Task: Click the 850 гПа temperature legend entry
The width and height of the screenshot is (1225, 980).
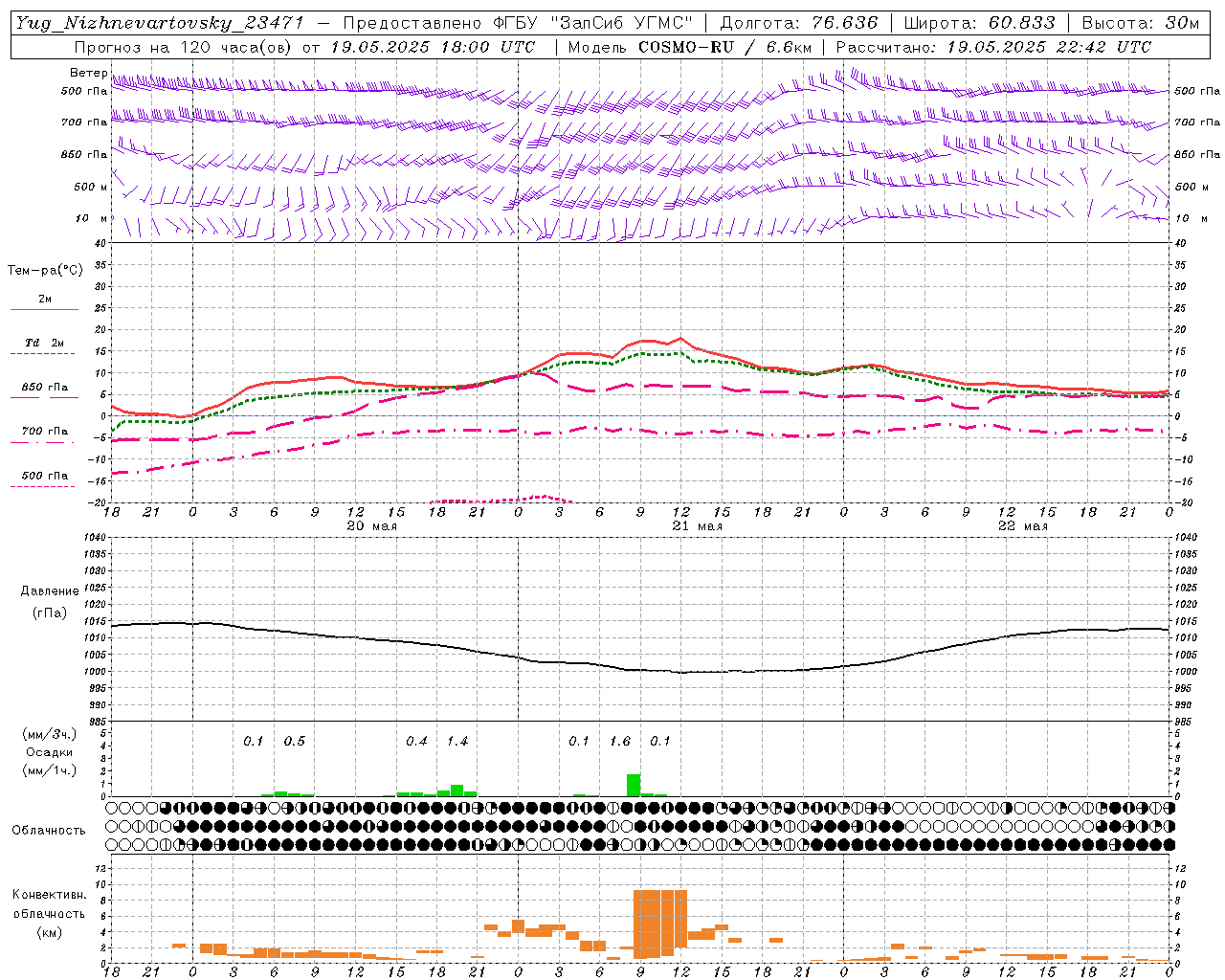Action: coord(45,388)
